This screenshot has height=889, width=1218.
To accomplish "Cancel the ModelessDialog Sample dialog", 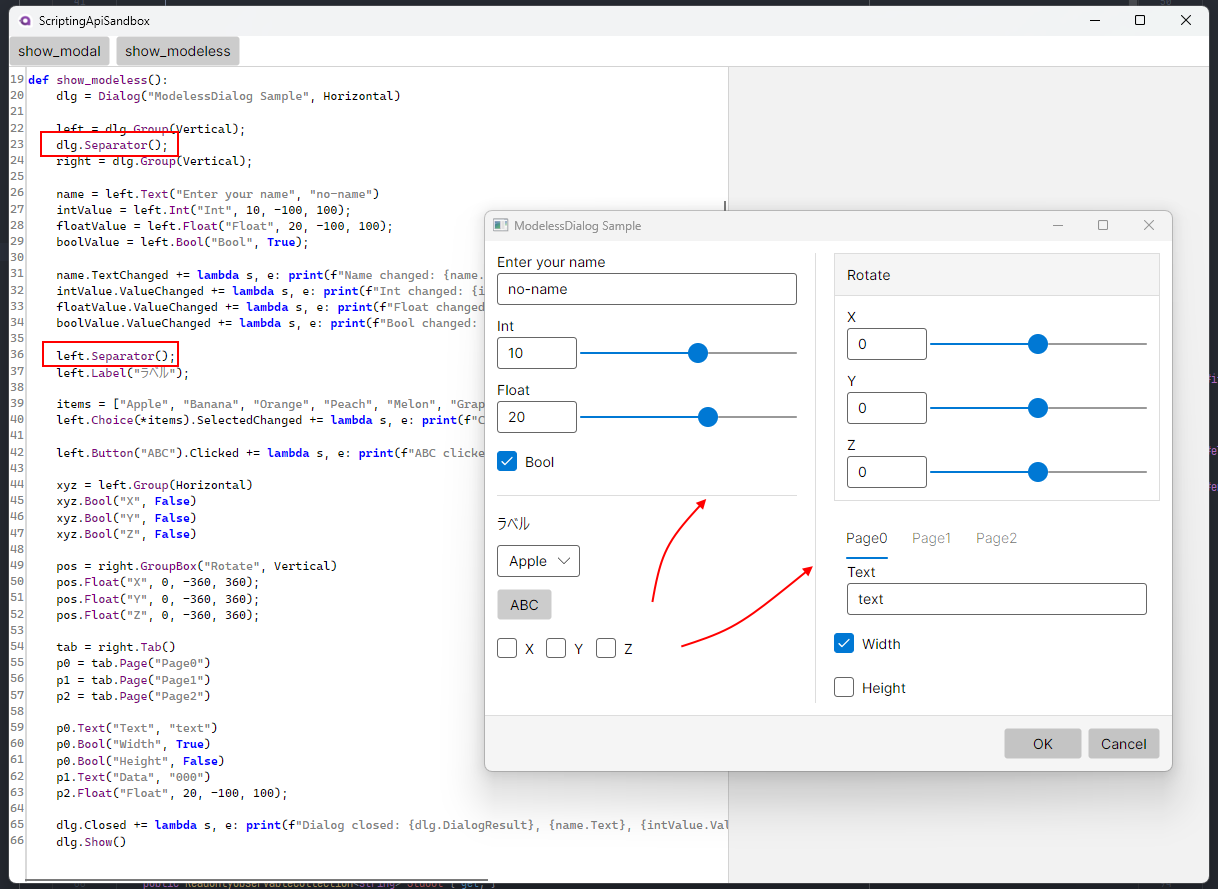I will pyautogui.click(x=1123, y=743).
